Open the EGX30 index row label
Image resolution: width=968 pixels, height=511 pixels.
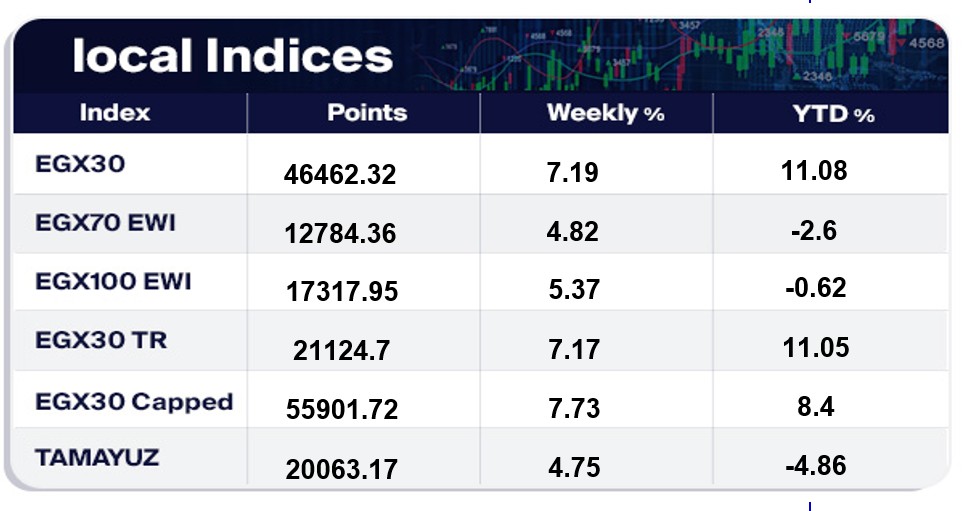click(81, 165)
